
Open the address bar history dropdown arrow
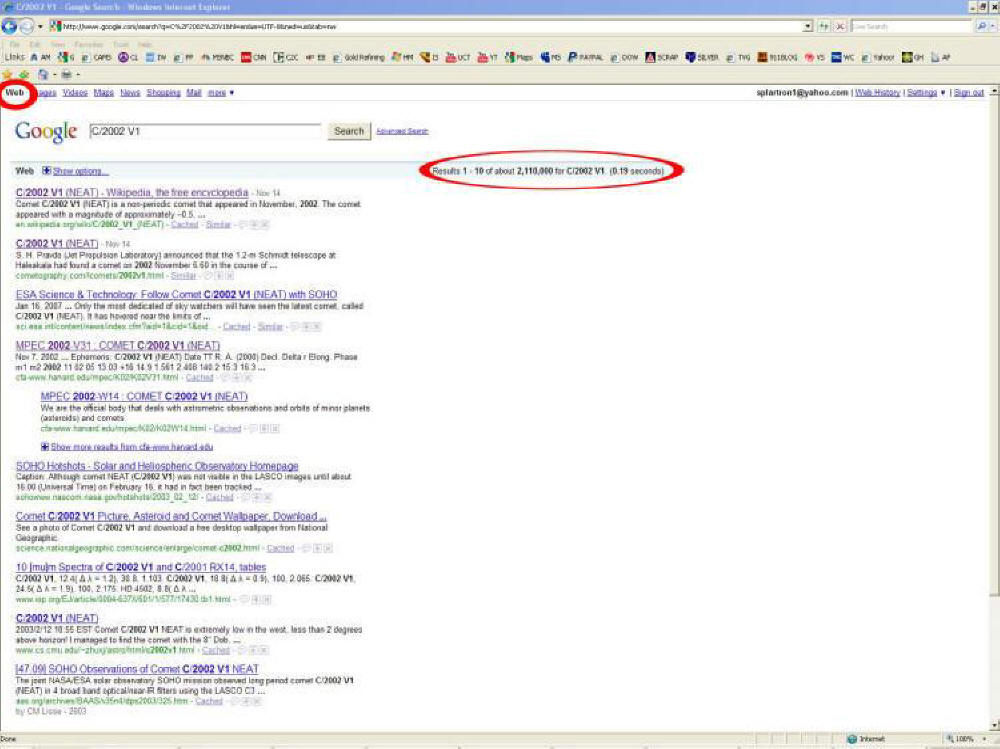coord(806,28)
